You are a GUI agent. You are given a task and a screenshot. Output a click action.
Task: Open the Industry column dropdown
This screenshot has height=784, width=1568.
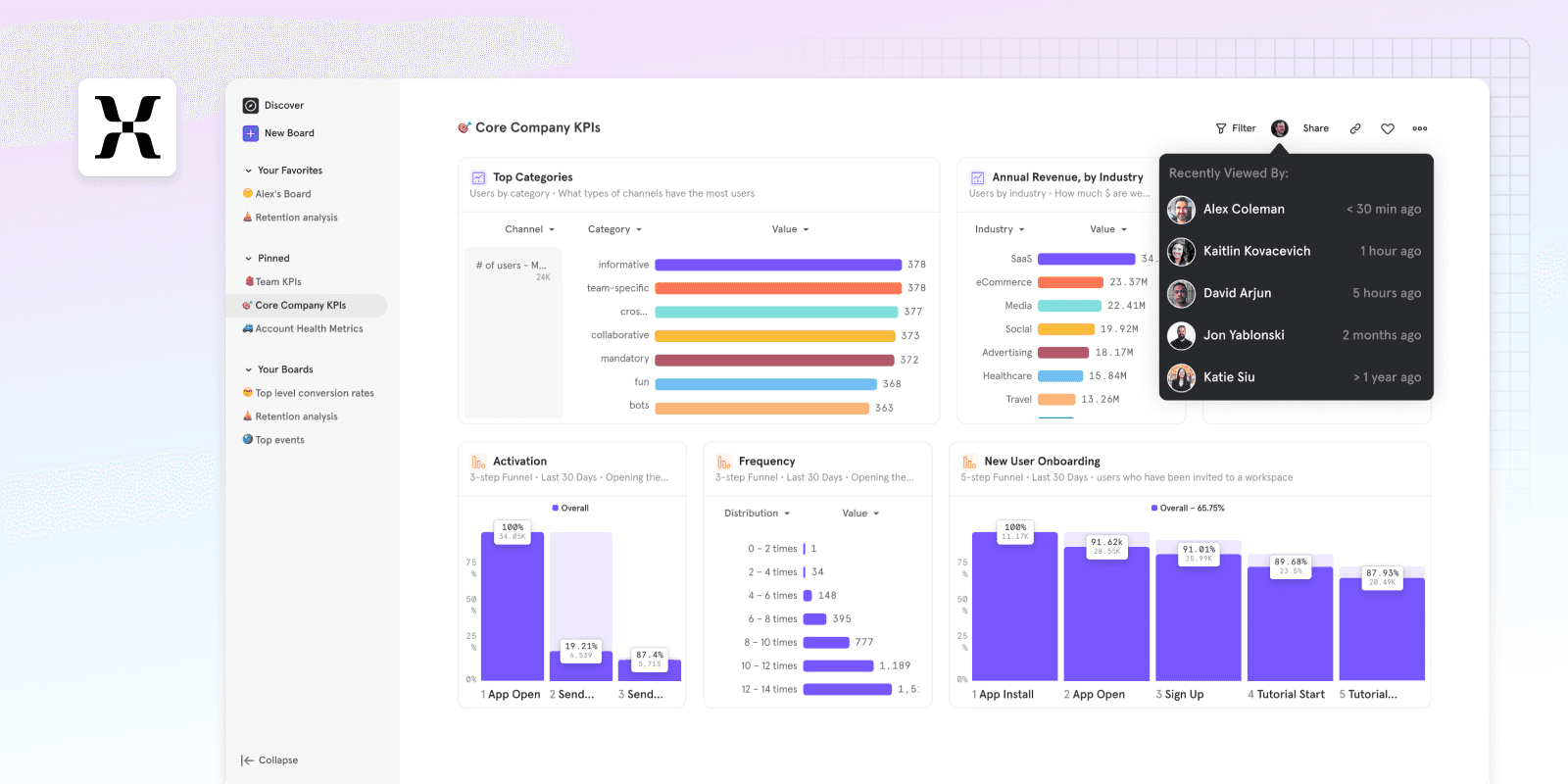[x=1000, y=229]
